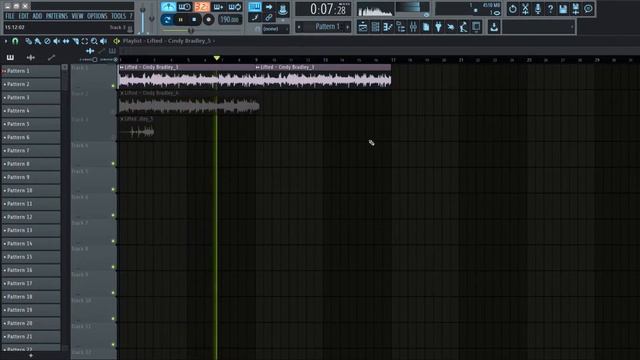Click the content library download icon
The width and height of the screenshot is (640, 360).
pos(494,27)
